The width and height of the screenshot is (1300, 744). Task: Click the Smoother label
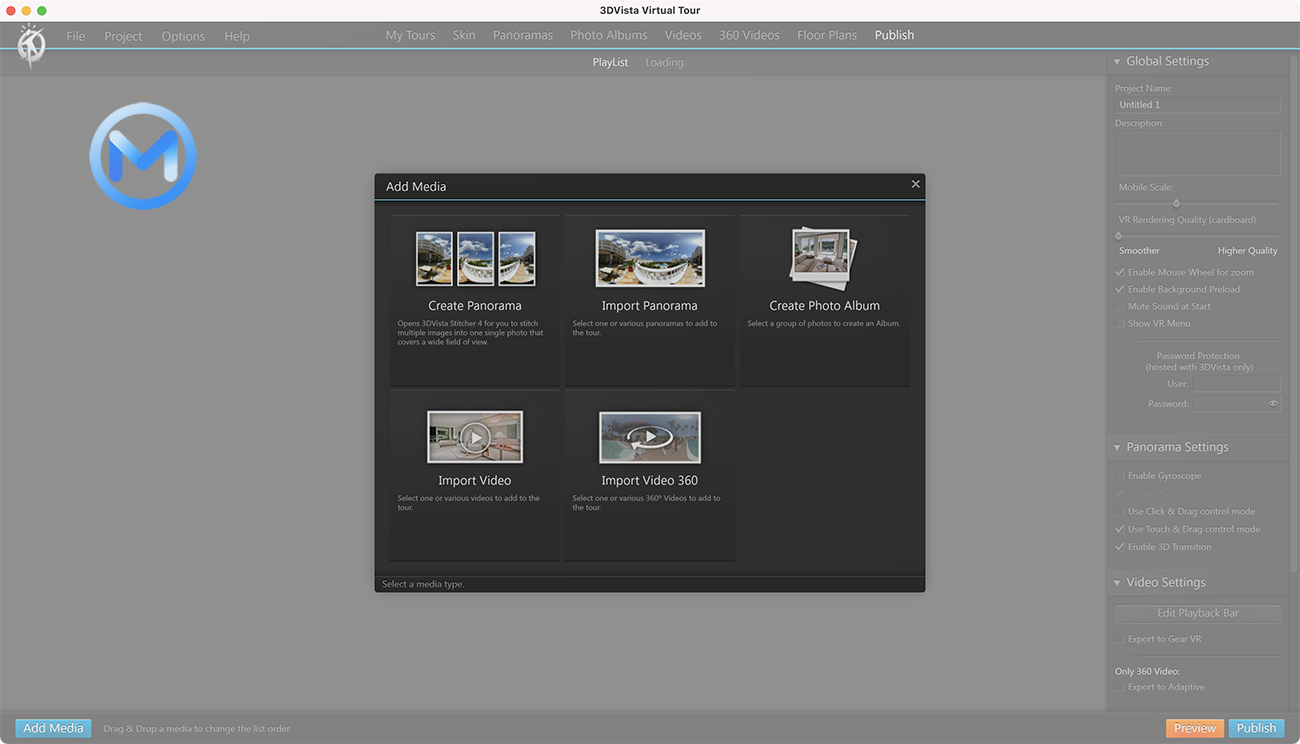tap(1139, 251)
